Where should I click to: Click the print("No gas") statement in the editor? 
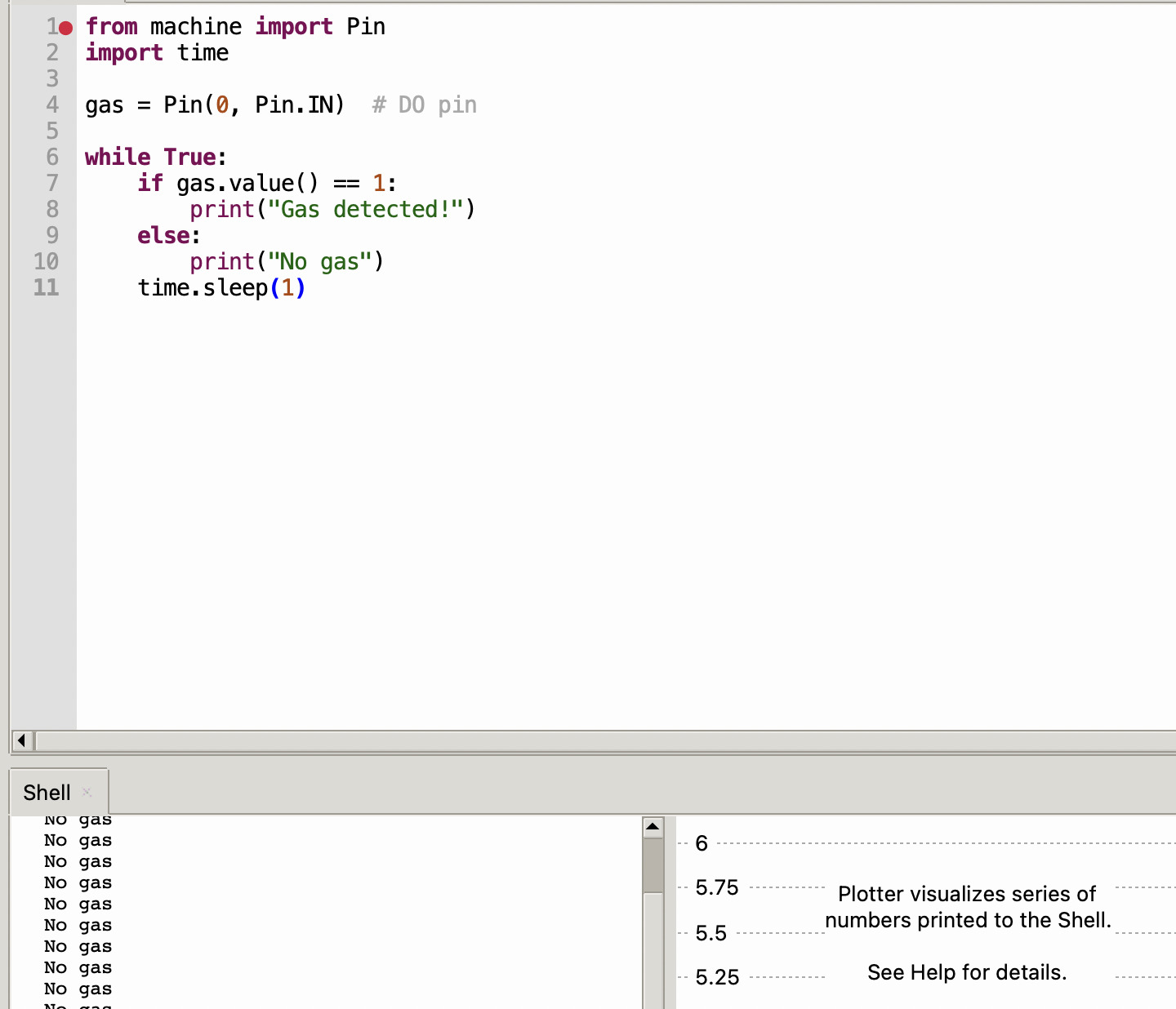pos(287,262)
